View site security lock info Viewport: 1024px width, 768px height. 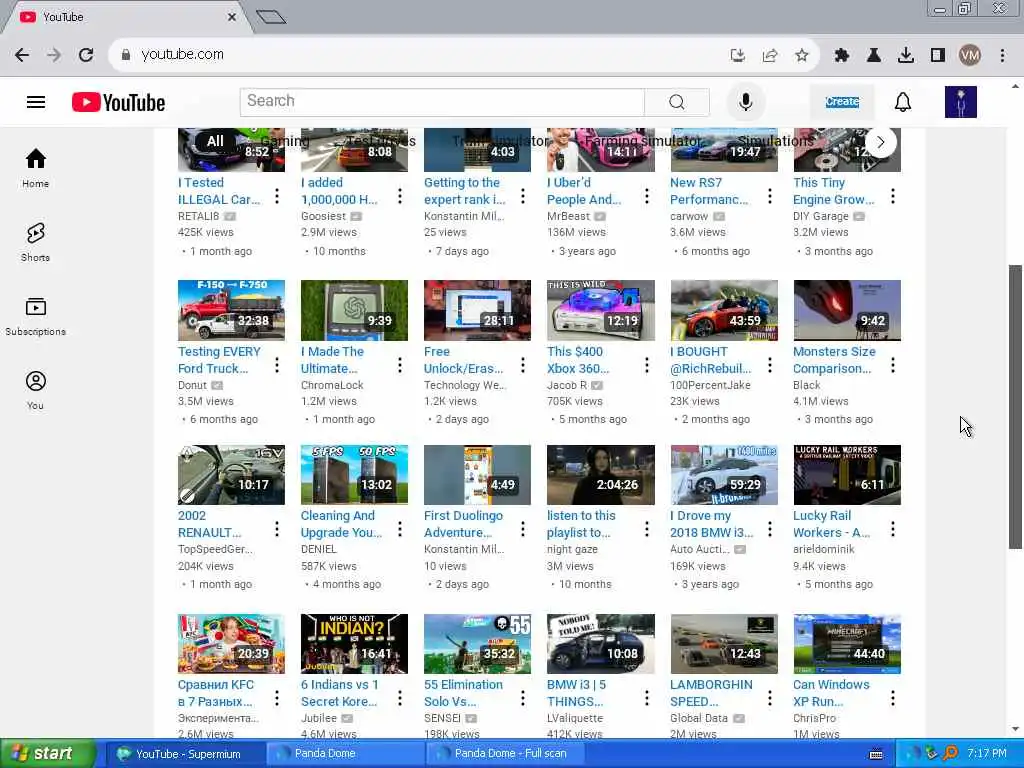coord(125,55)
